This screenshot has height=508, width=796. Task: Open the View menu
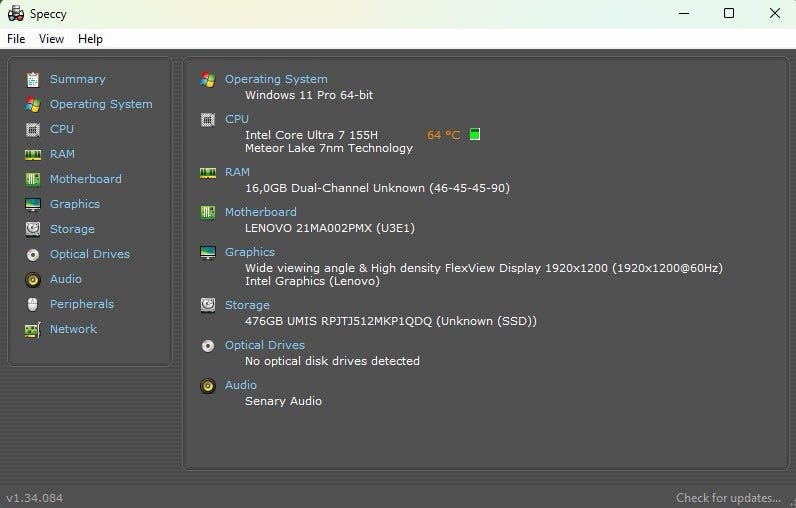click(x=51, y=39)
